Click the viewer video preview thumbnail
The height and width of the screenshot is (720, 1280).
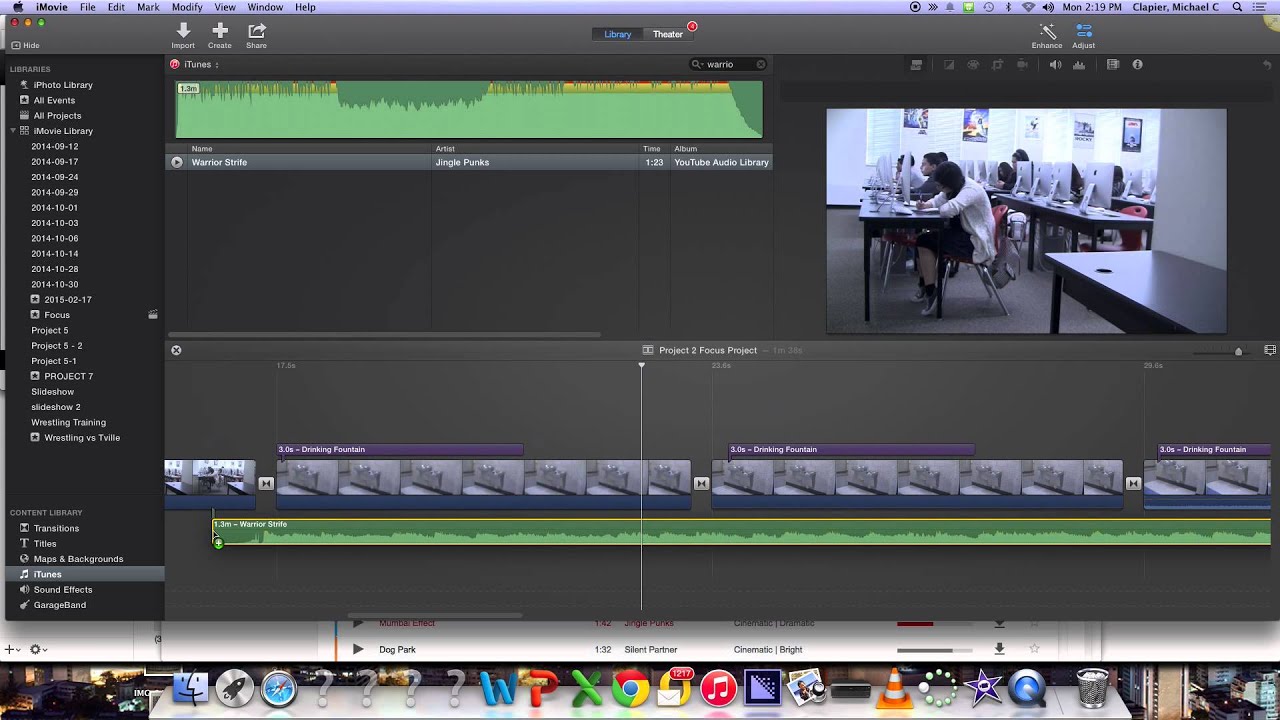click(1026, 221)
